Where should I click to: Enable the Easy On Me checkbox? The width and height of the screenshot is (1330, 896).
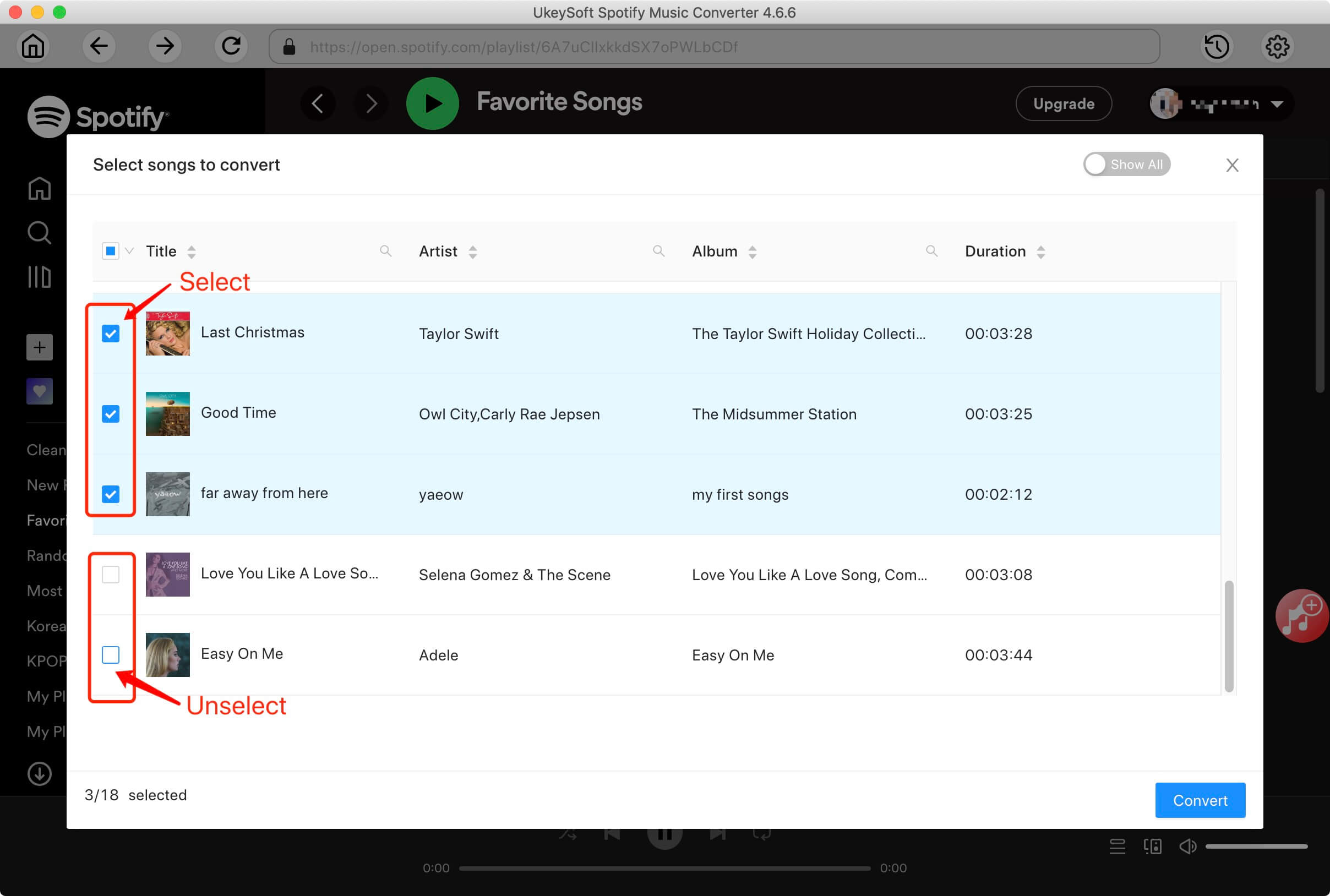click(x=111, y=654)
